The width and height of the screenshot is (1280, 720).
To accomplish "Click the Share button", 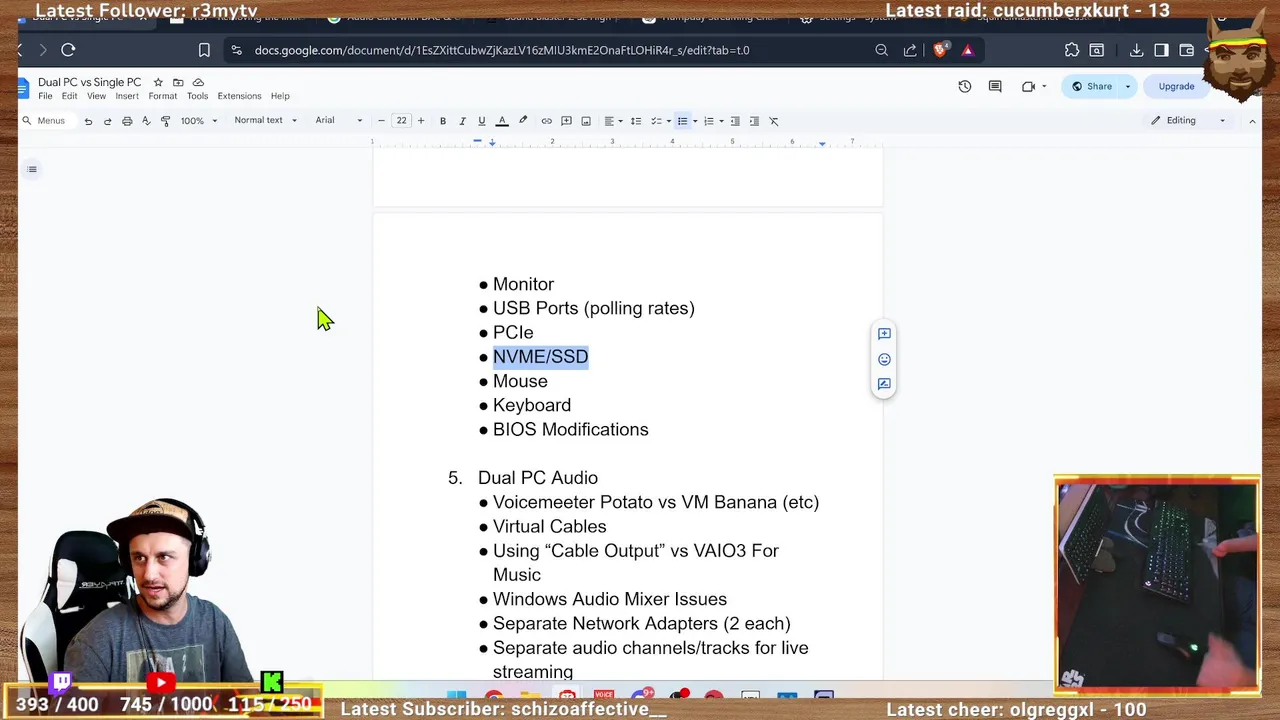I will 1091,86.
